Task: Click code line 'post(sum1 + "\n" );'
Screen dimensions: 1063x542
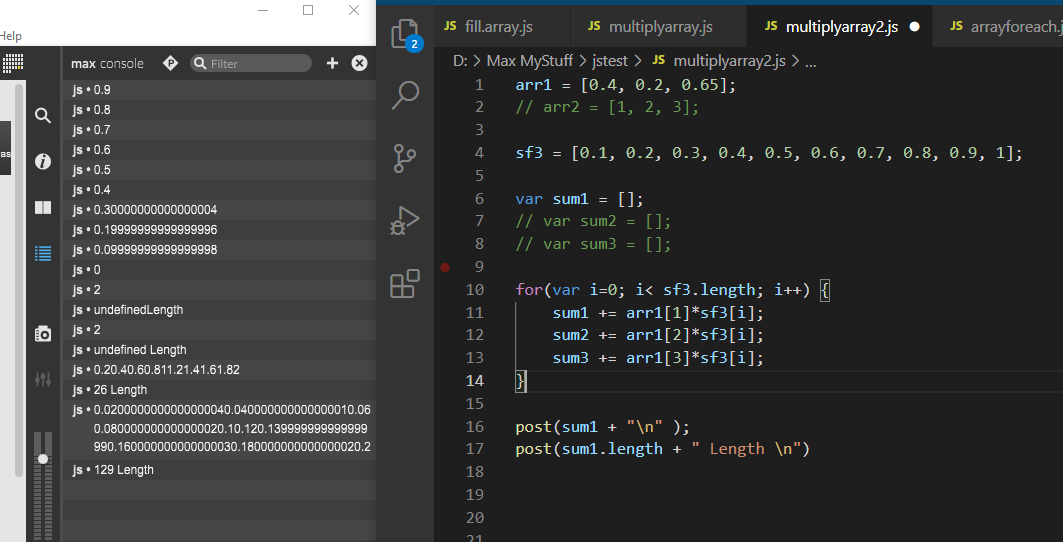Action: (x=602, y=427)
